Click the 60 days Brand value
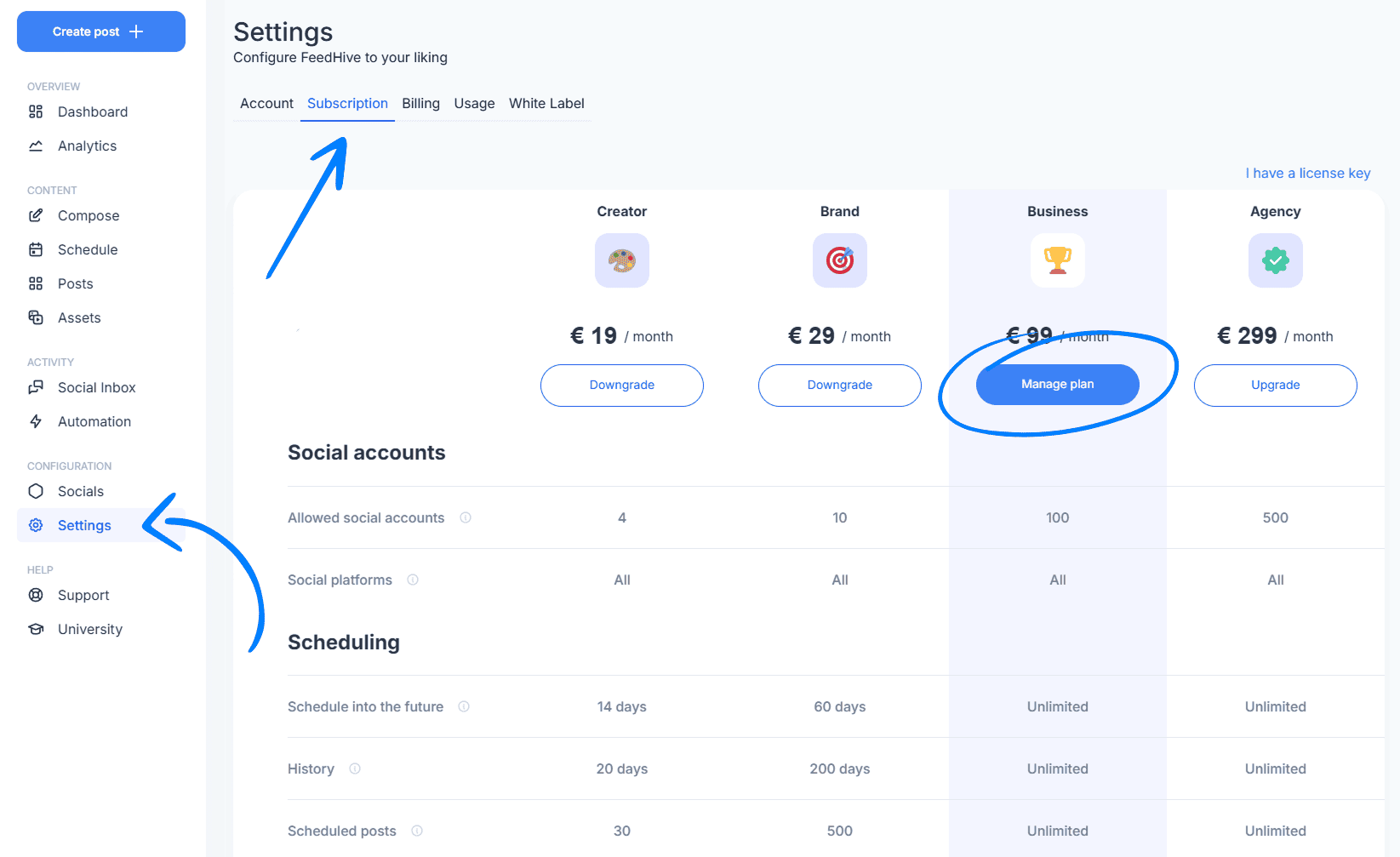 point(840,706)
